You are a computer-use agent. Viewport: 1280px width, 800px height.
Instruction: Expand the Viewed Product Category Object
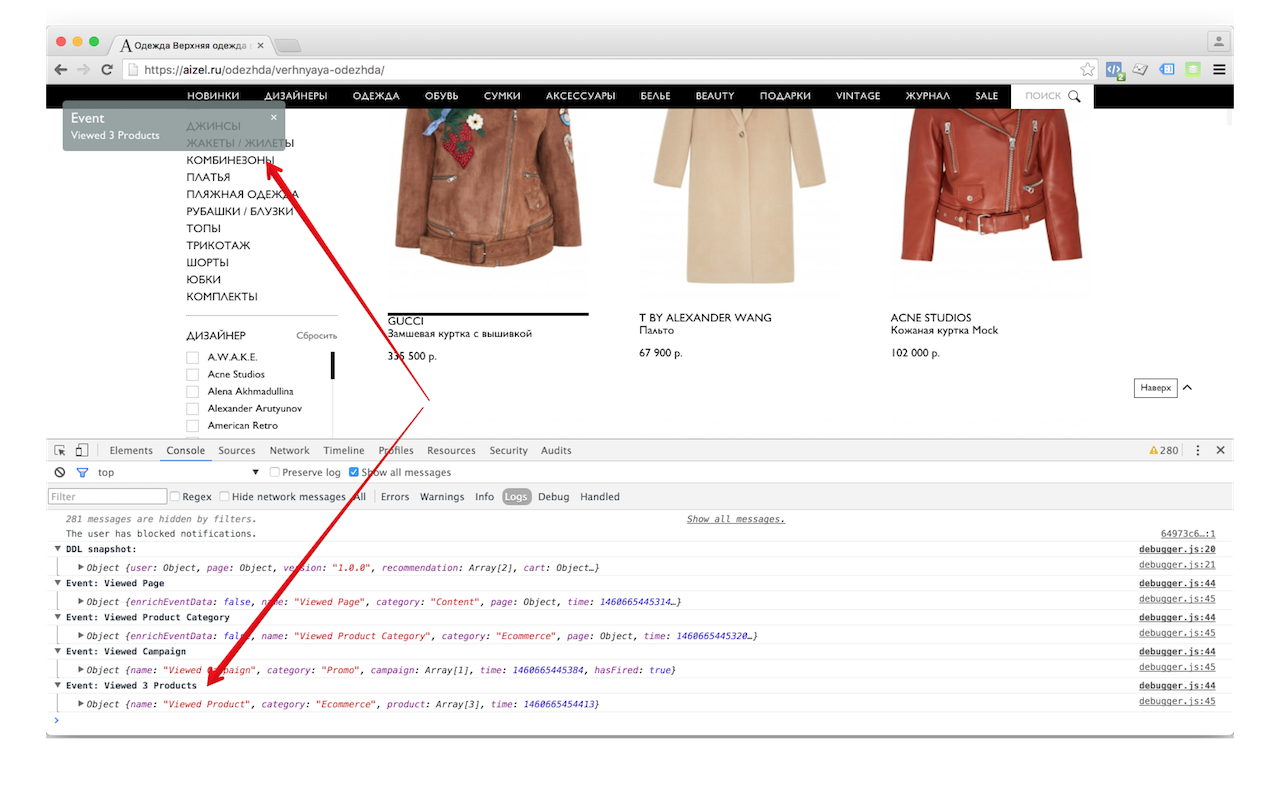click(81, 635)
